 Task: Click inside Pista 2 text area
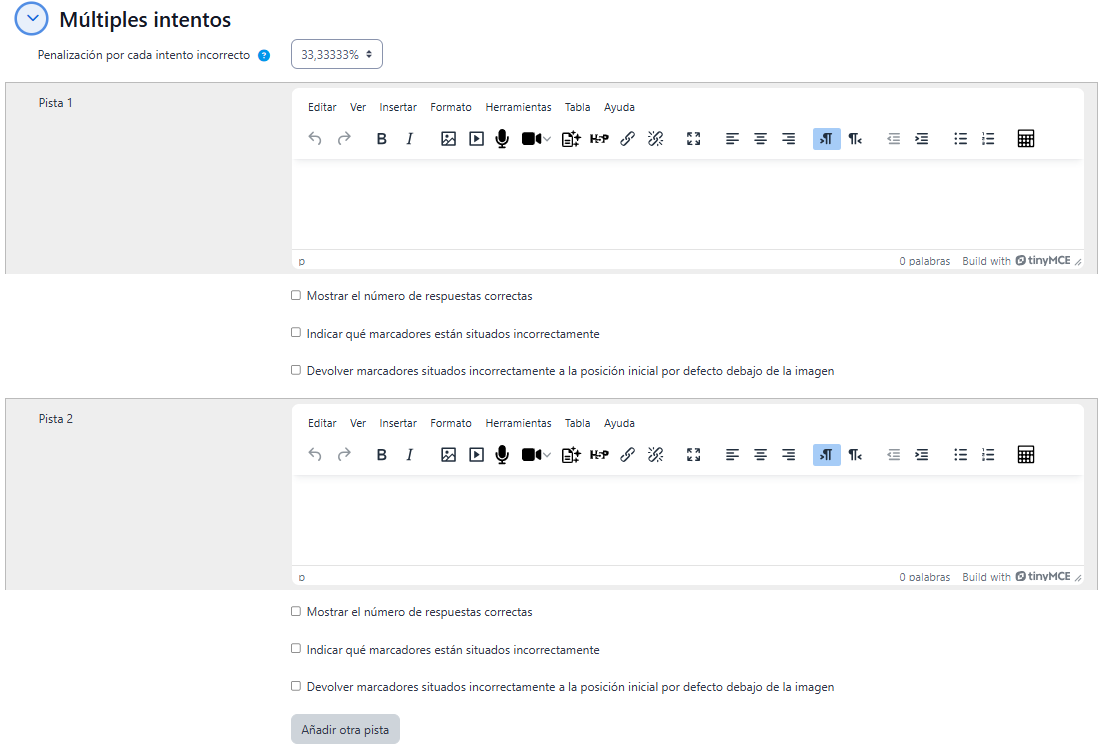pos(687,520)
